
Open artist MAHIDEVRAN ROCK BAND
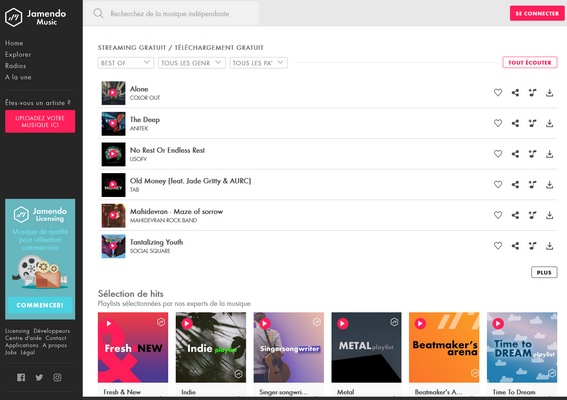tap(163, 221)
